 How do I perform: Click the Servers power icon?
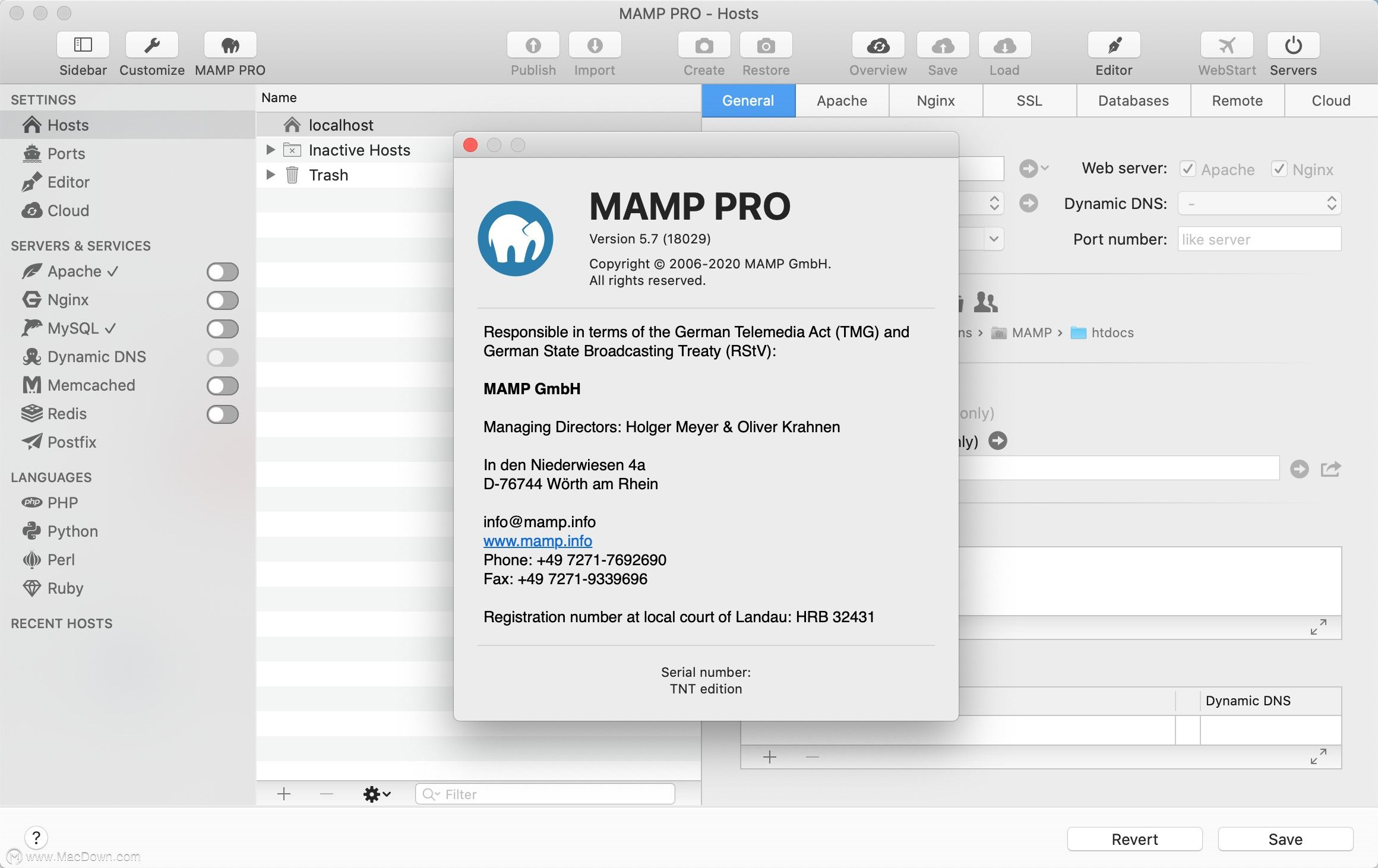coord(1293,45)
